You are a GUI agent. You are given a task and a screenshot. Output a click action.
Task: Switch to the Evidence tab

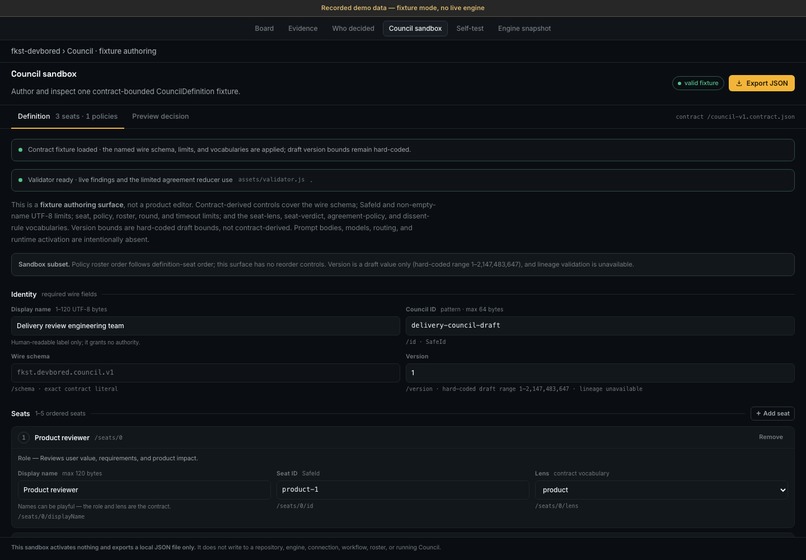tap(303, 29)
